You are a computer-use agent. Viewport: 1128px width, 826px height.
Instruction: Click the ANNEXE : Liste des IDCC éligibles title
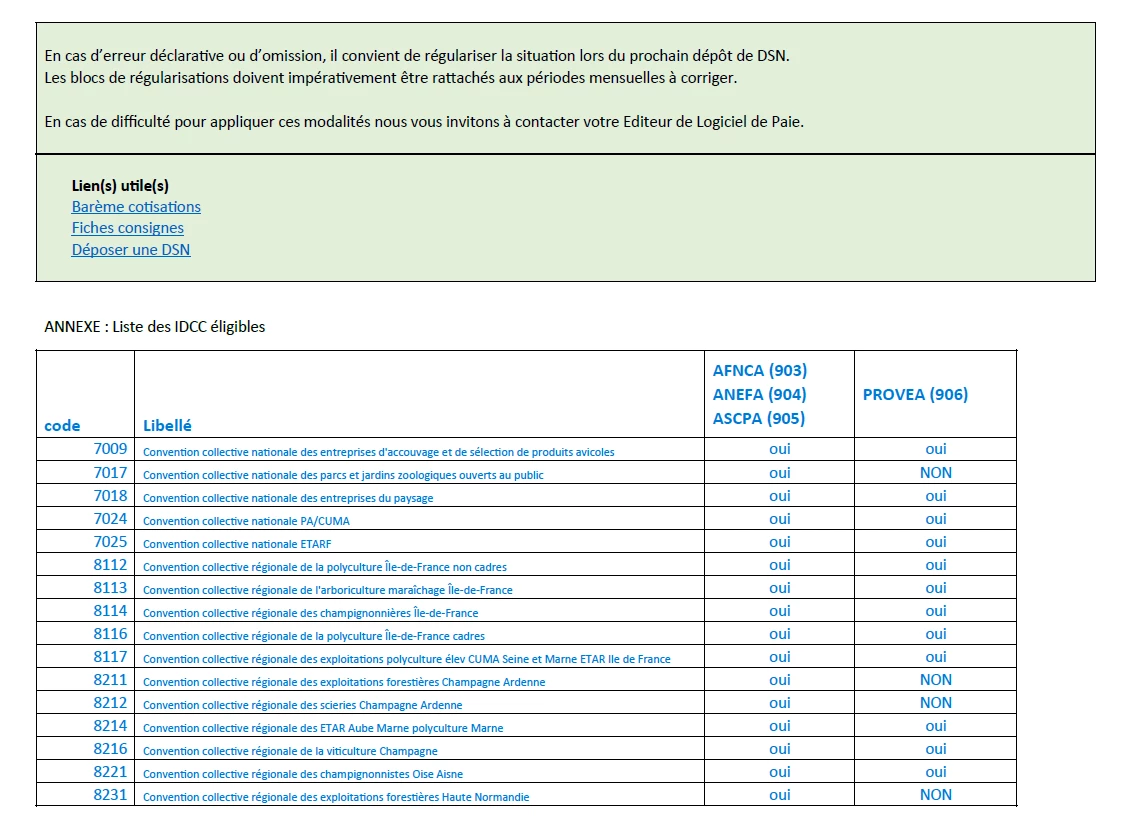point(155,327)
